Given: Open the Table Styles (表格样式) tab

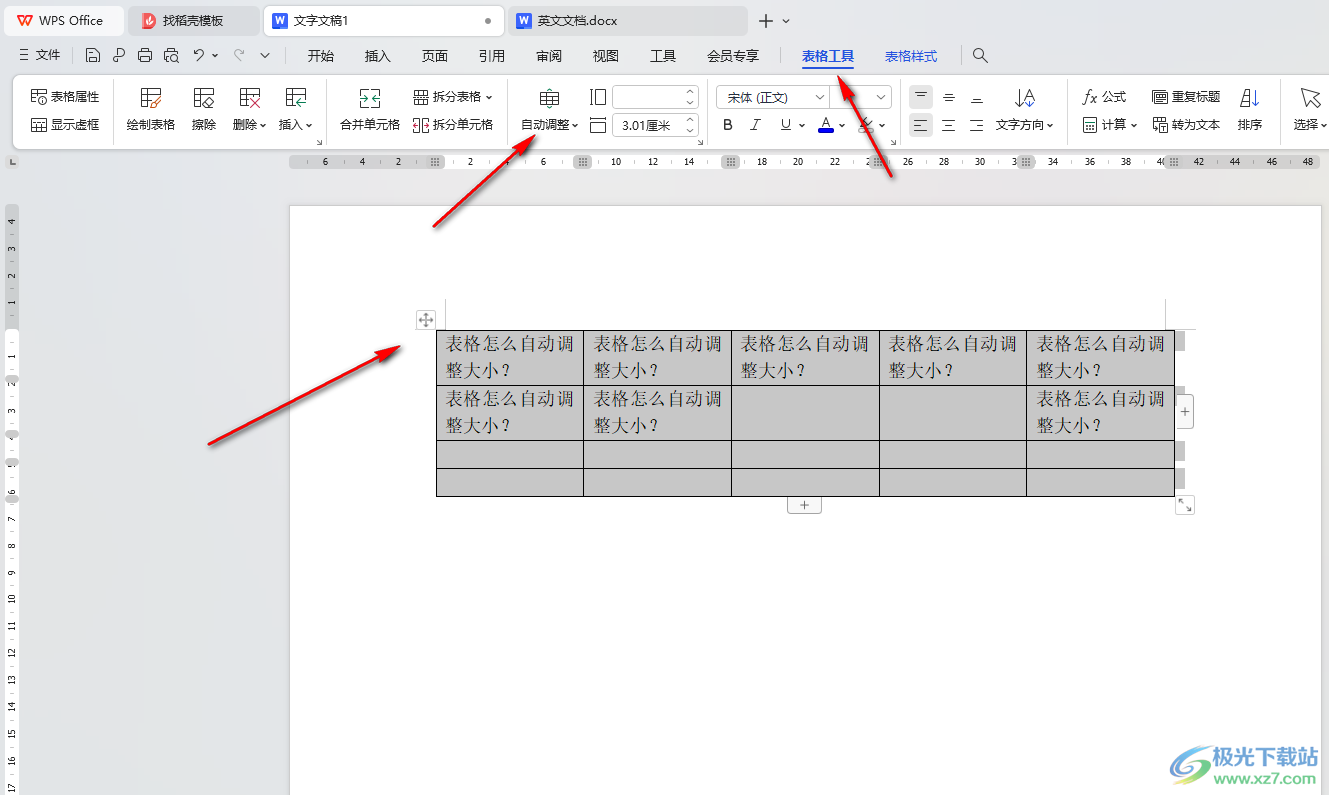Looking at the screenshot, I should (x=911, y=57).
